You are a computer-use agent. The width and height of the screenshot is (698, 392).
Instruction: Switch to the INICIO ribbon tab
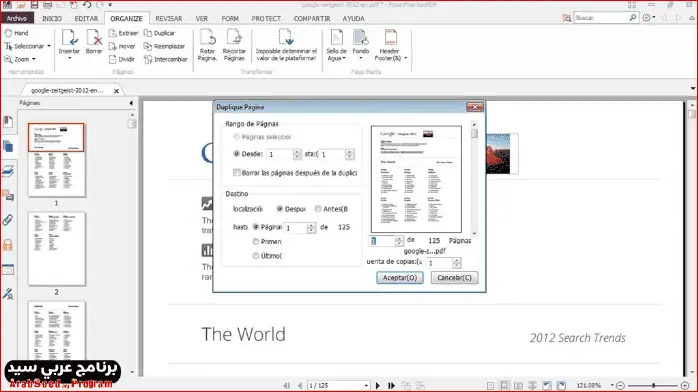click(x=52, y=19)
